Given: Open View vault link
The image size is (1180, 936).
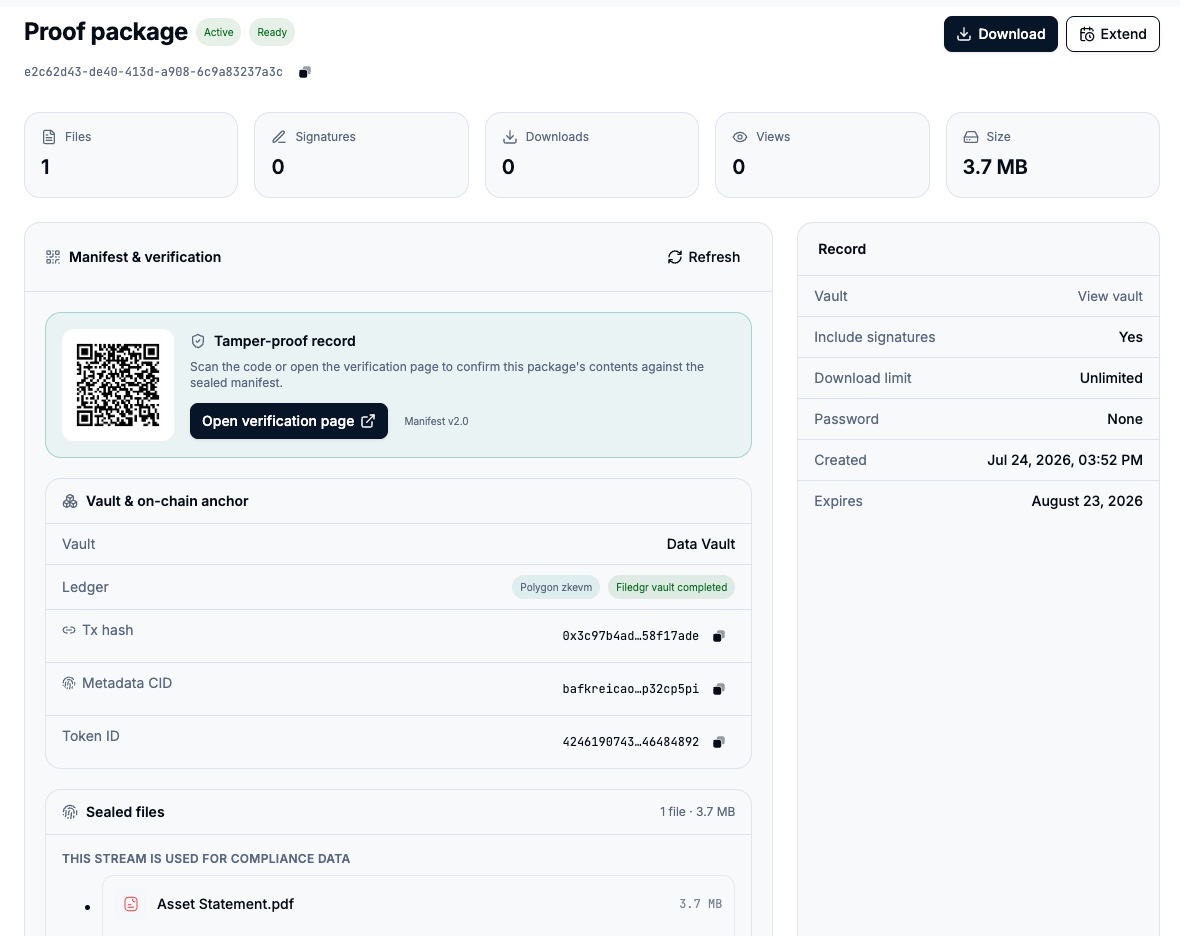Looking at the screenshot, I should point(1109,296).
